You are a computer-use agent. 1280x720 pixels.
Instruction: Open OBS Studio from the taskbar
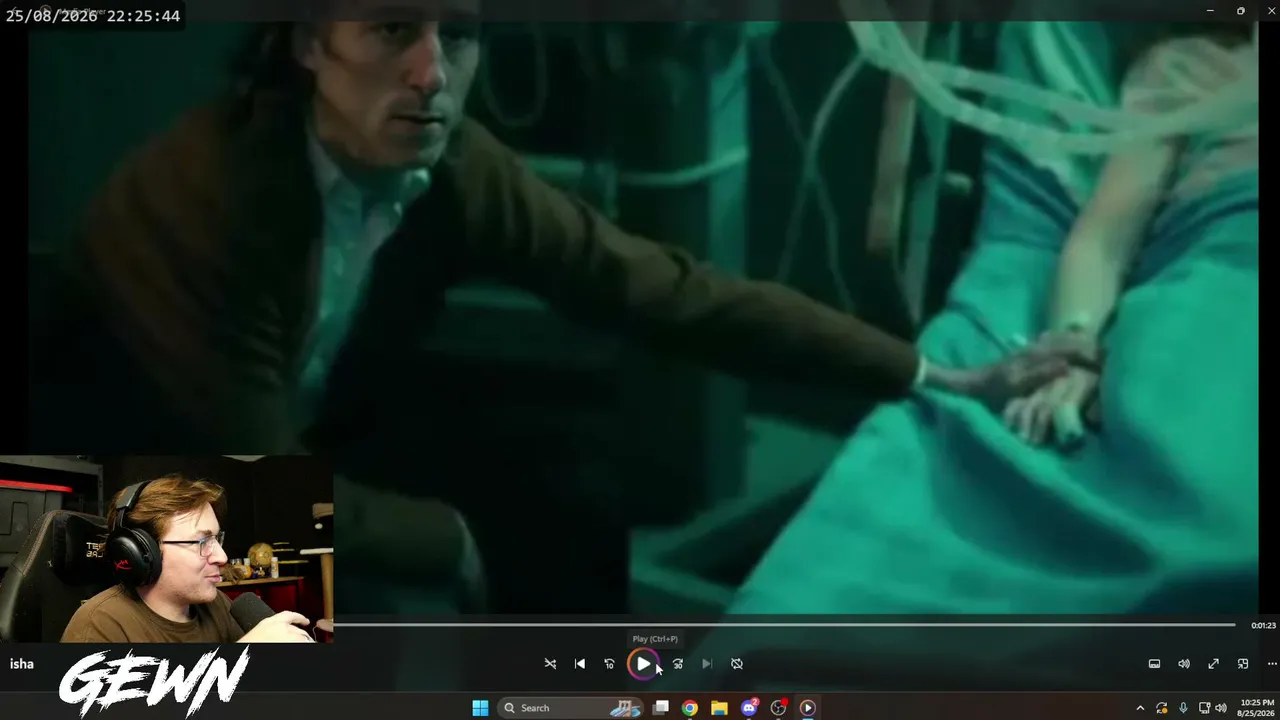[x=778, y=708]
